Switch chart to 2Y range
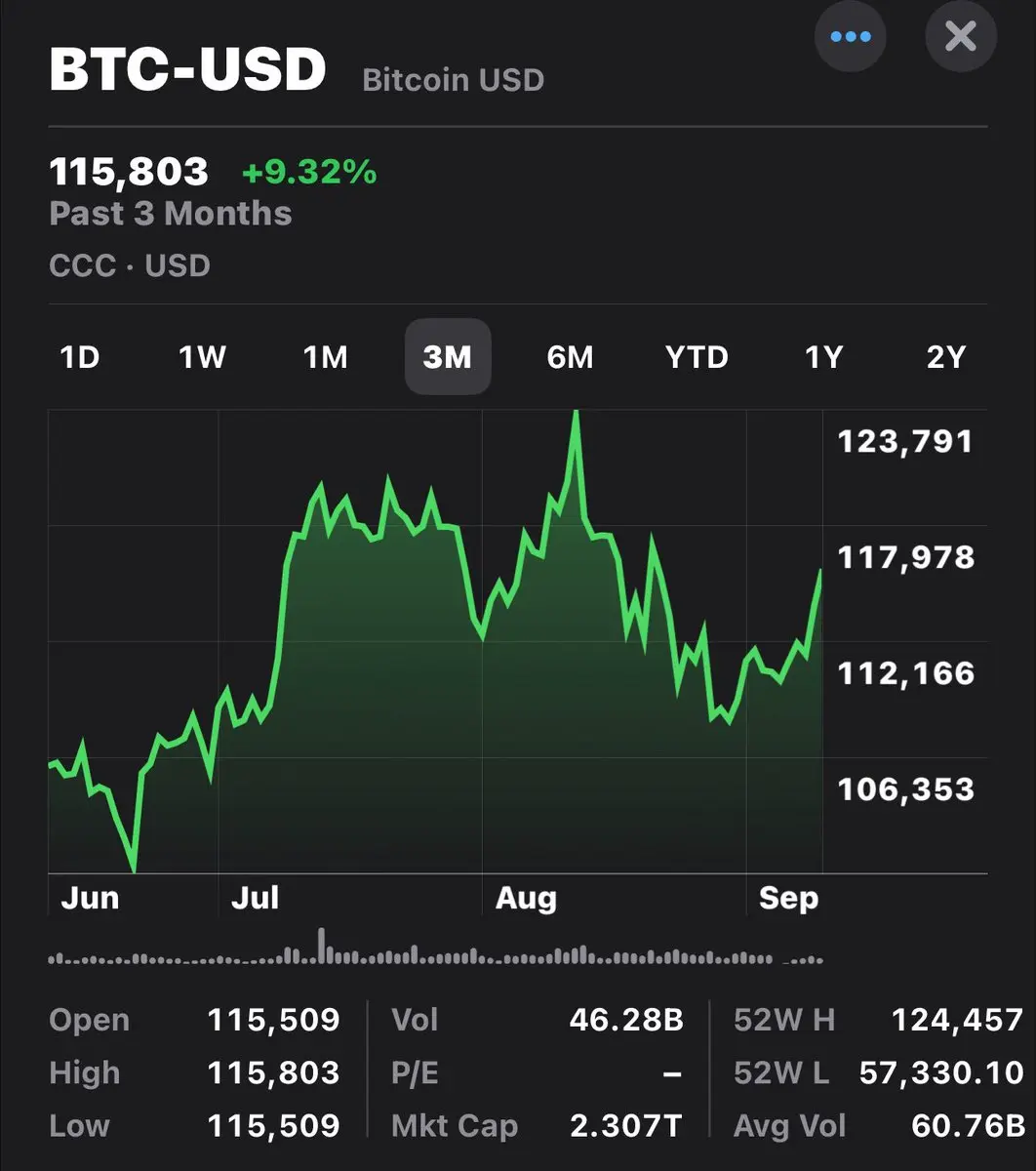 tap(945, 357)
